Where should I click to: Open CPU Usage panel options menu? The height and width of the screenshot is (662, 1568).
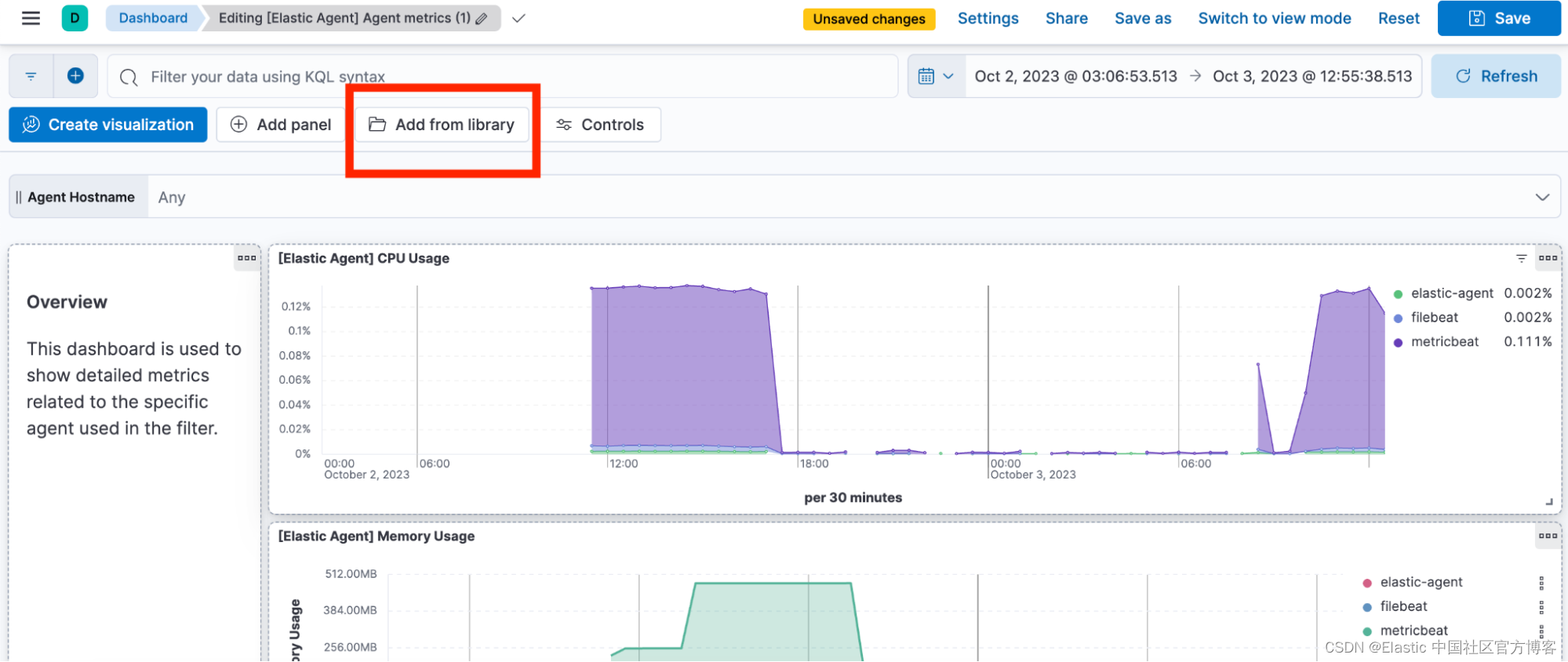coord(1548,257)
